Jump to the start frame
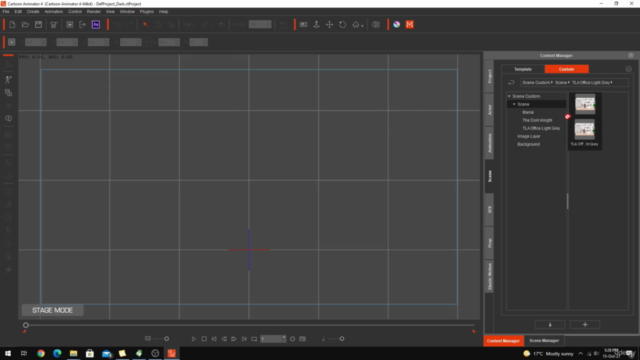640x360 pixels. coord(214,339)
